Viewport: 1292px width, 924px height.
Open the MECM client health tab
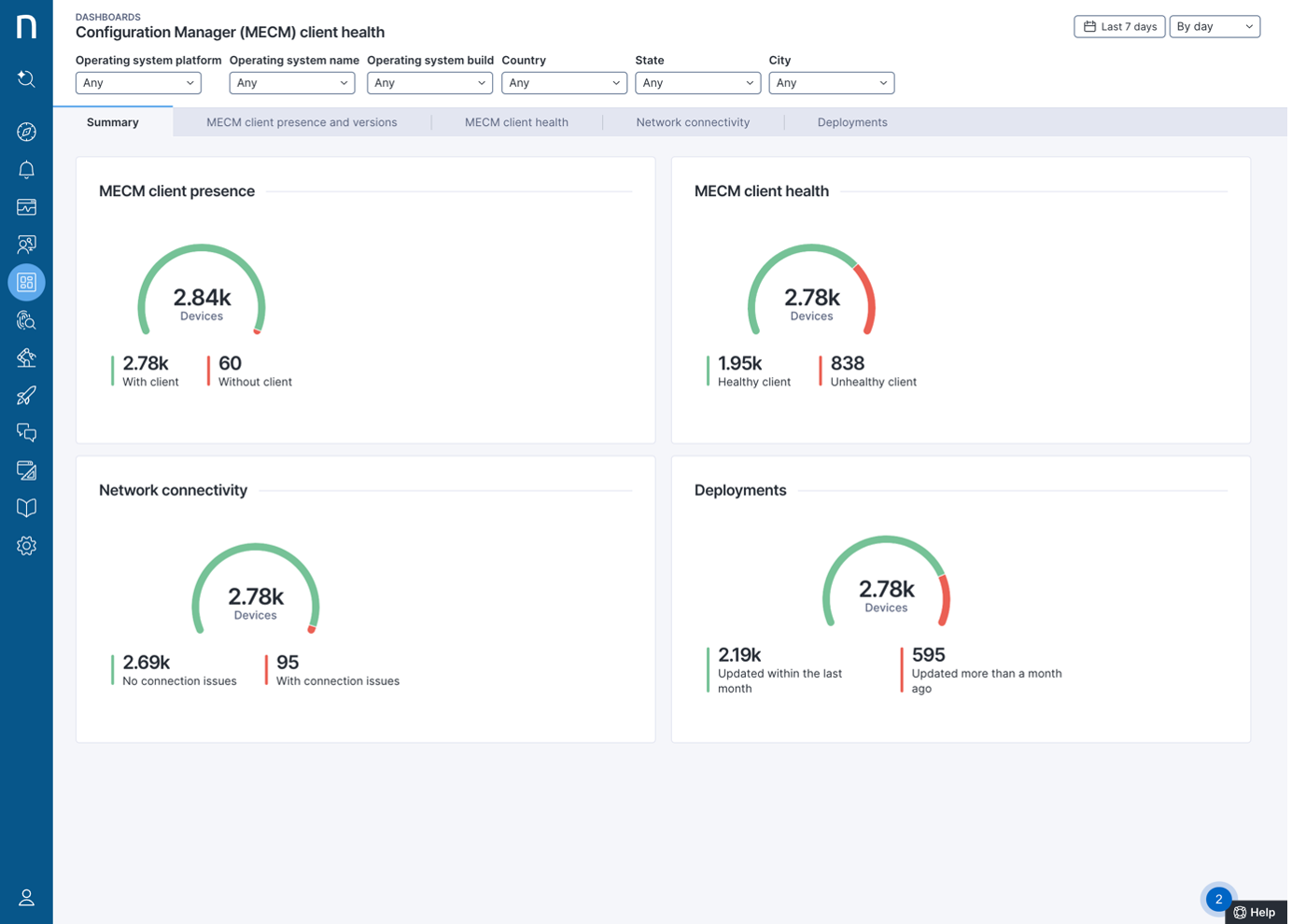[517, 121]
